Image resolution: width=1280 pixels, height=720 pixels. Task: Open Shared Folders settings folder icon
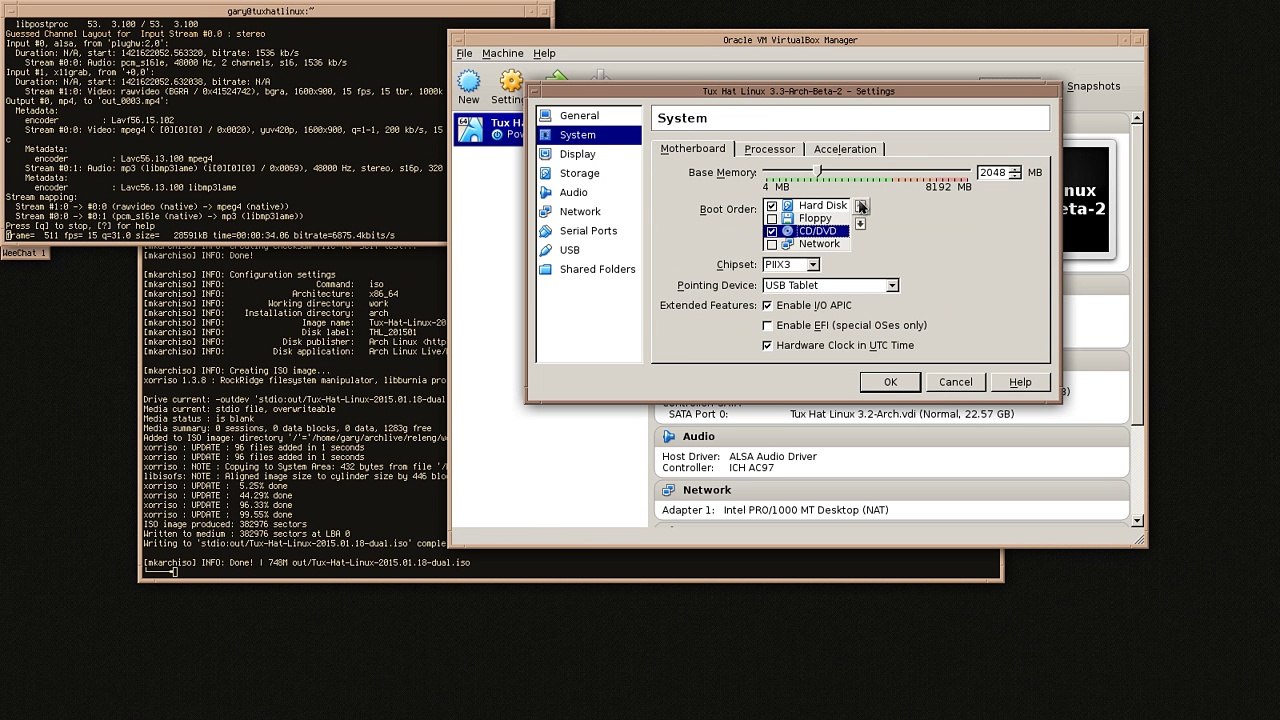(545, 269)
